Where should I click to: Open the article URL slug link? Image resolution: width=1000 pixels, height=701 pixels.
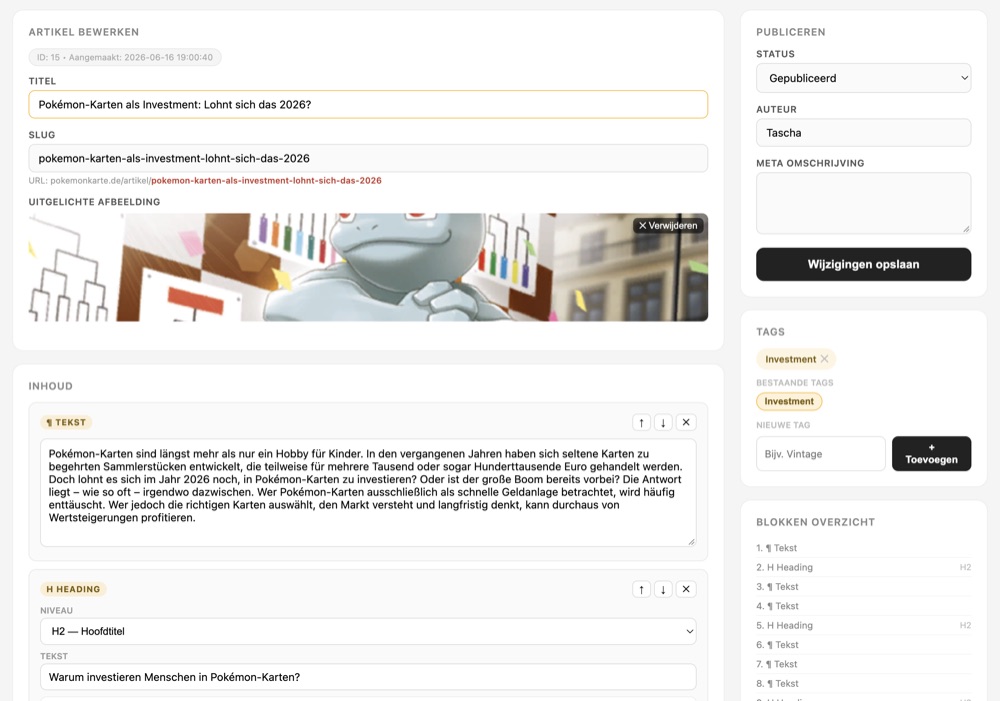point(266,181)
